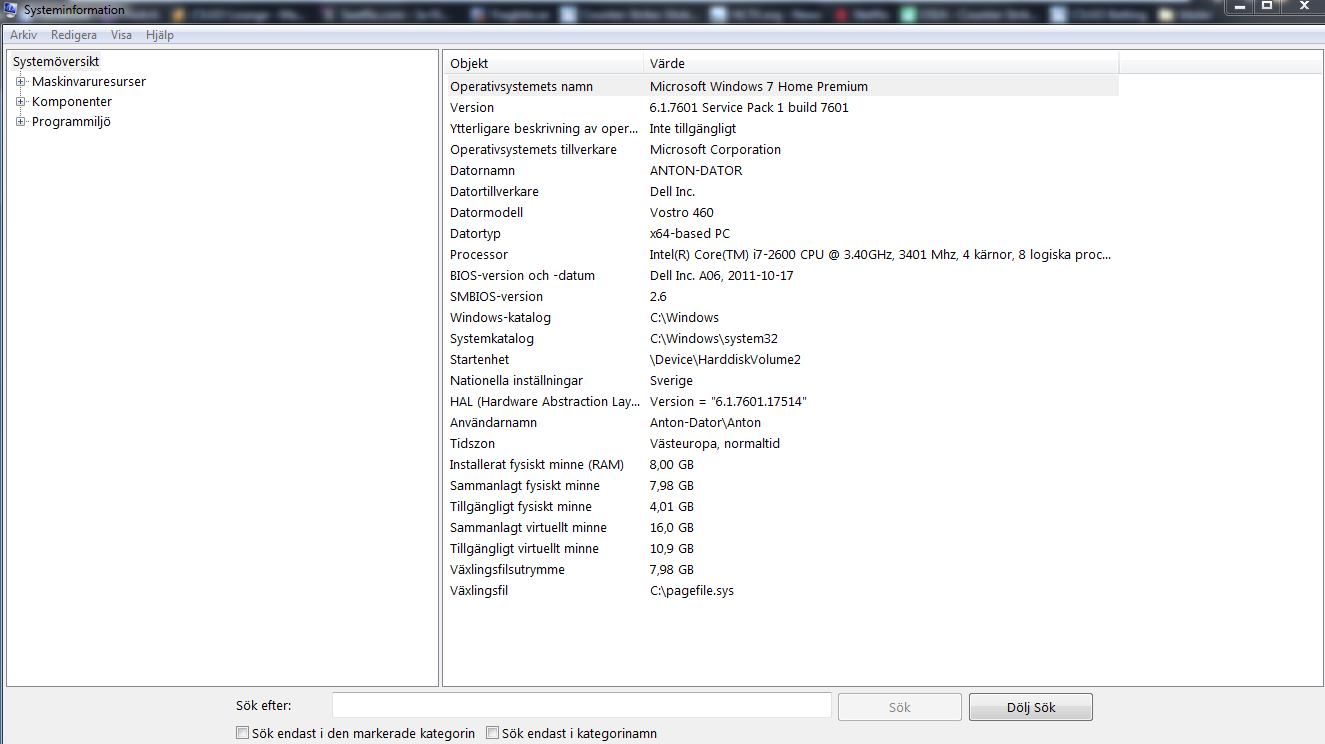Select the Programmiljö tree item
This screenshot has width=1325, height=744.
[71, 122]
